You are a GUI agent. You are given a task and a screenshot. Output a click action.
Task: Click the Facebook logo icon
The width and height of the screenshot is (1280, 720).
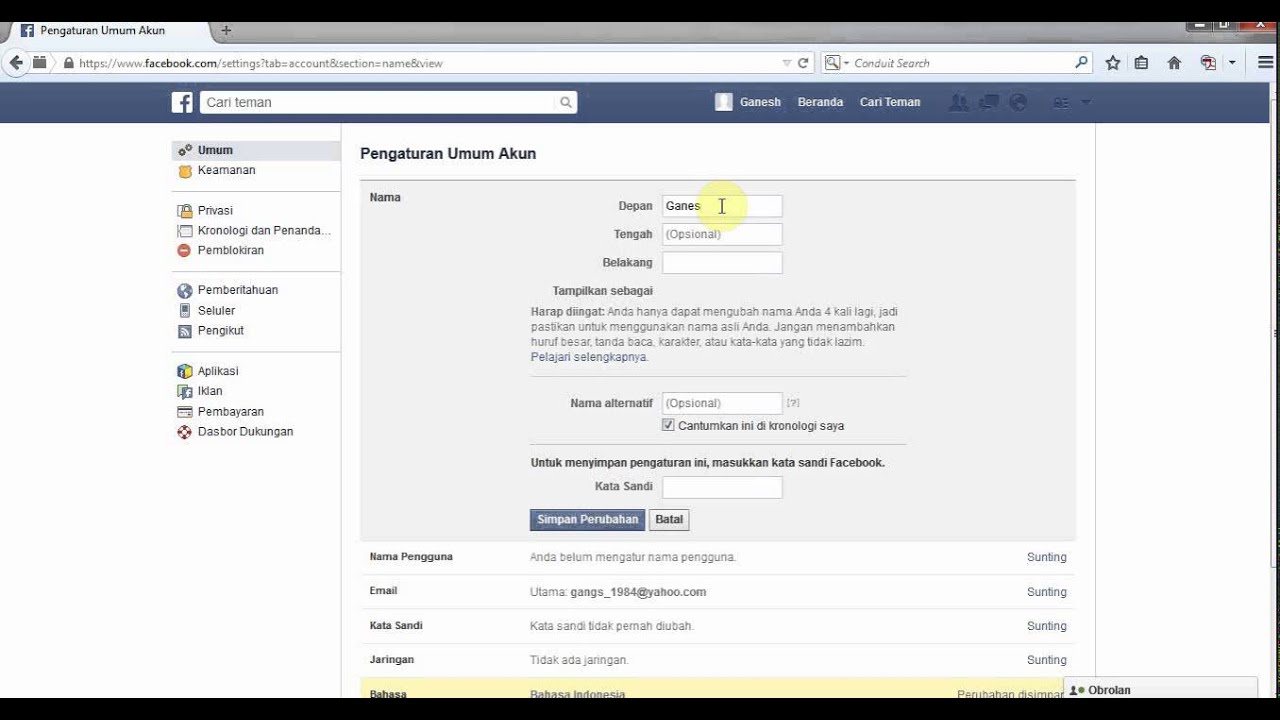click(x=182, y=102)
